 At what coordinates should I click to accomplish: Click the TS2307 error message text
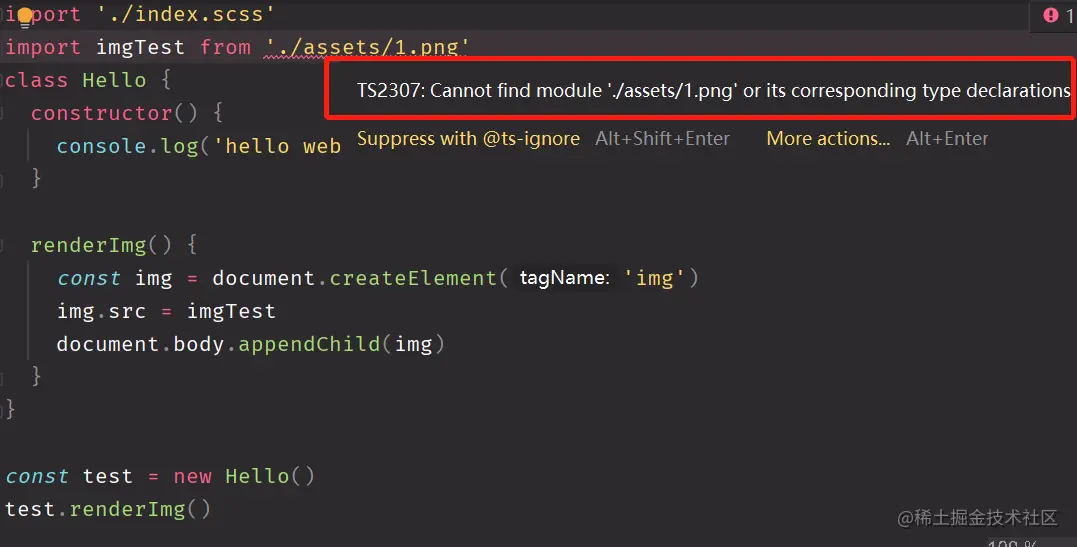pos(713,91)
